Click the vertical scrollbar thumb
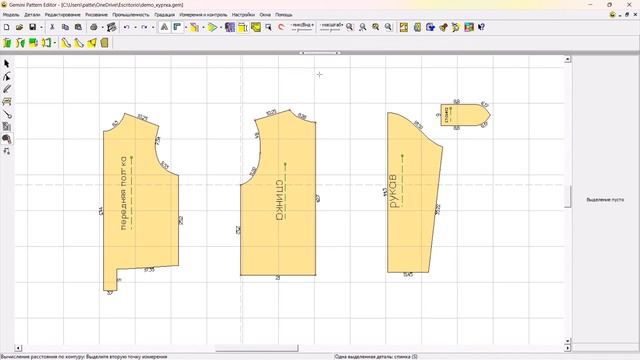This screenshot has height=360, width=640. [567, 197]
